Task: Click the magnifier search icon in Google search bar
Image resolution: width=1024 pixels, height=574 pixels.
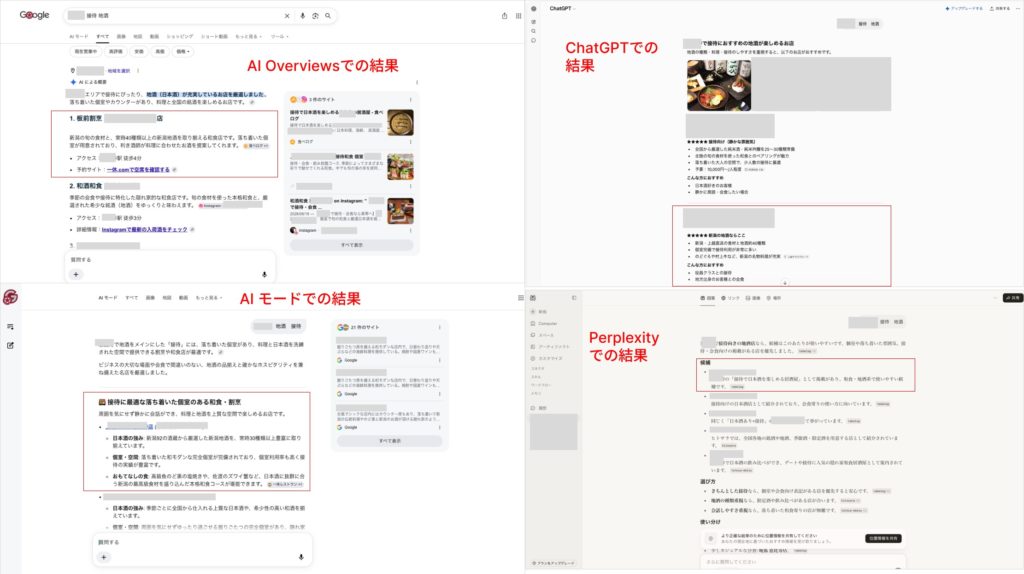Action: click(x=328, y=16)
